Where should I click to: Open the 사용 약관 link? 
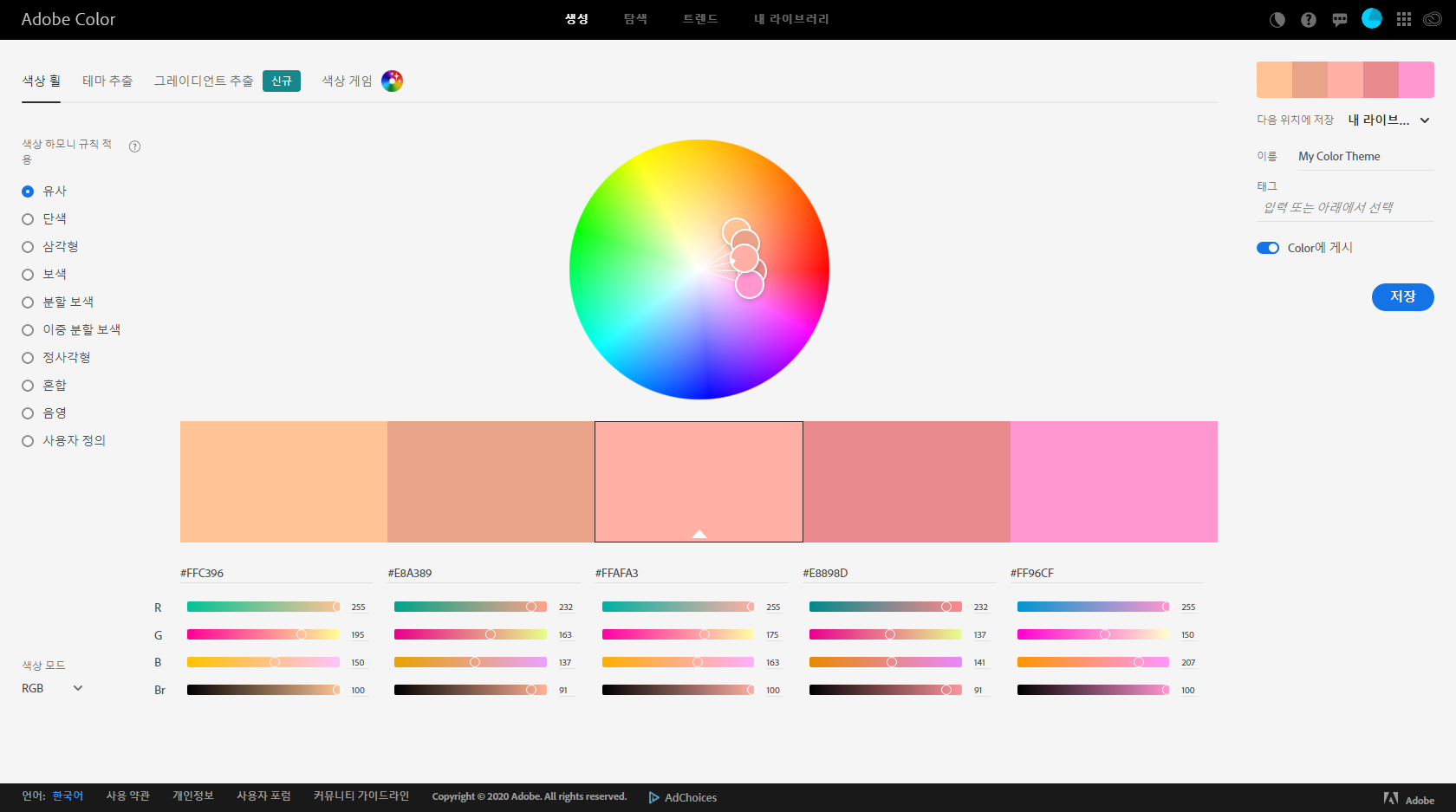click(x=128, y=796)
